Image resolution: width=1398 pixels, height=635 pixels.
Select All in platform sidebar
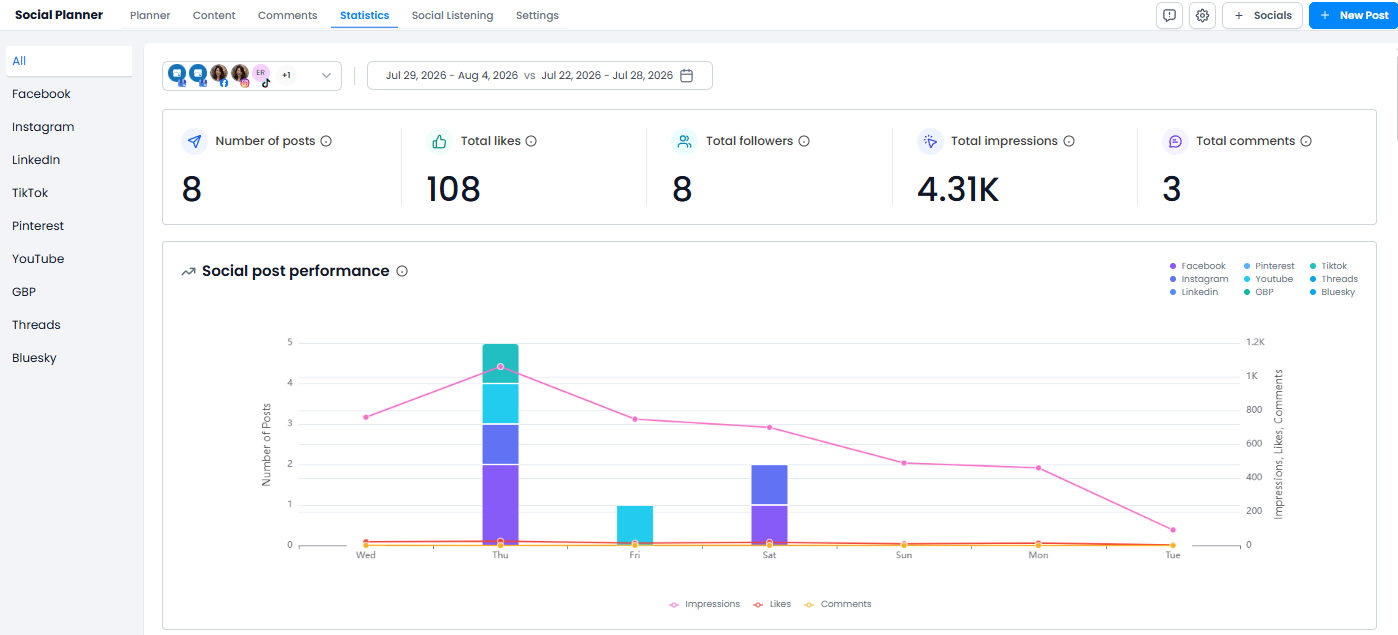pyautogui.click(x=69, y=61)
